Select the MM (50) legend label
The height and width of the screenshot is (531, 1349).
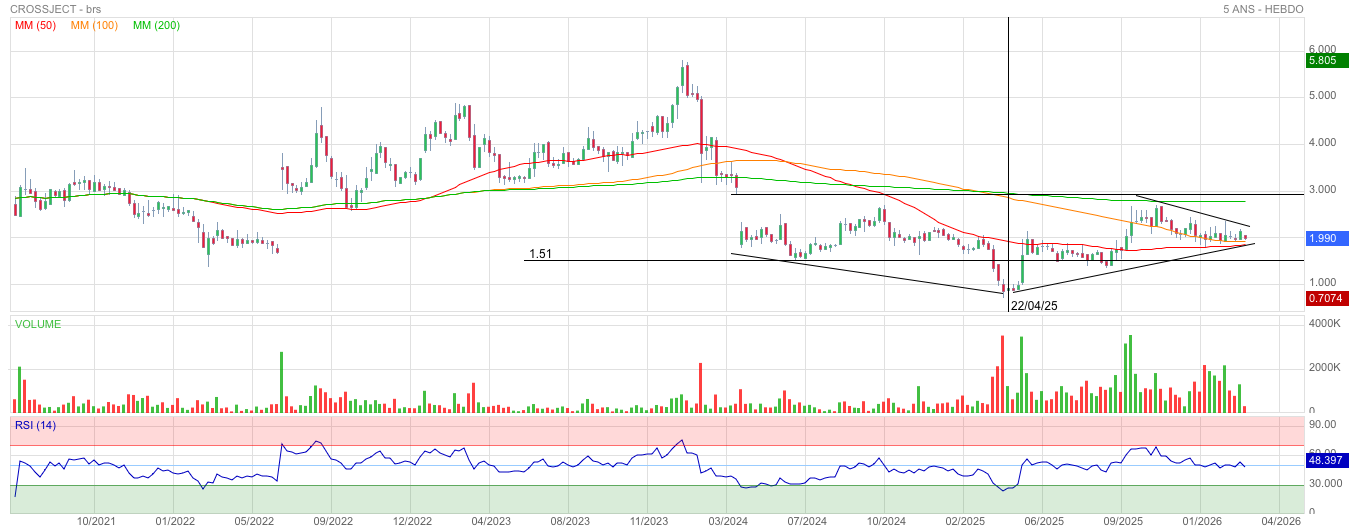point(35,25)
